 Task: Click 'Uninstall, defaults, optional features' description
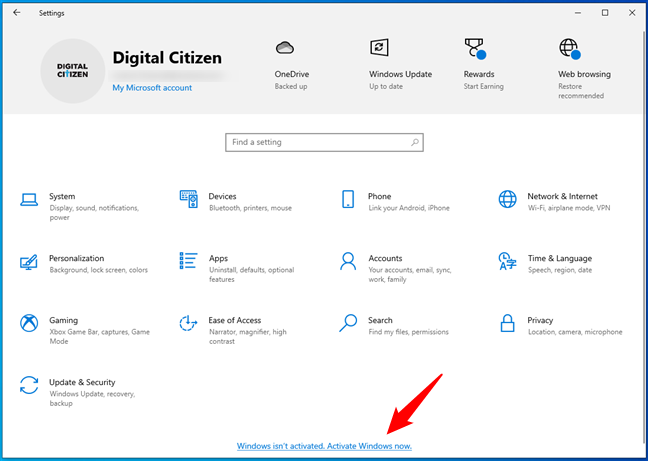pos(252,275)
